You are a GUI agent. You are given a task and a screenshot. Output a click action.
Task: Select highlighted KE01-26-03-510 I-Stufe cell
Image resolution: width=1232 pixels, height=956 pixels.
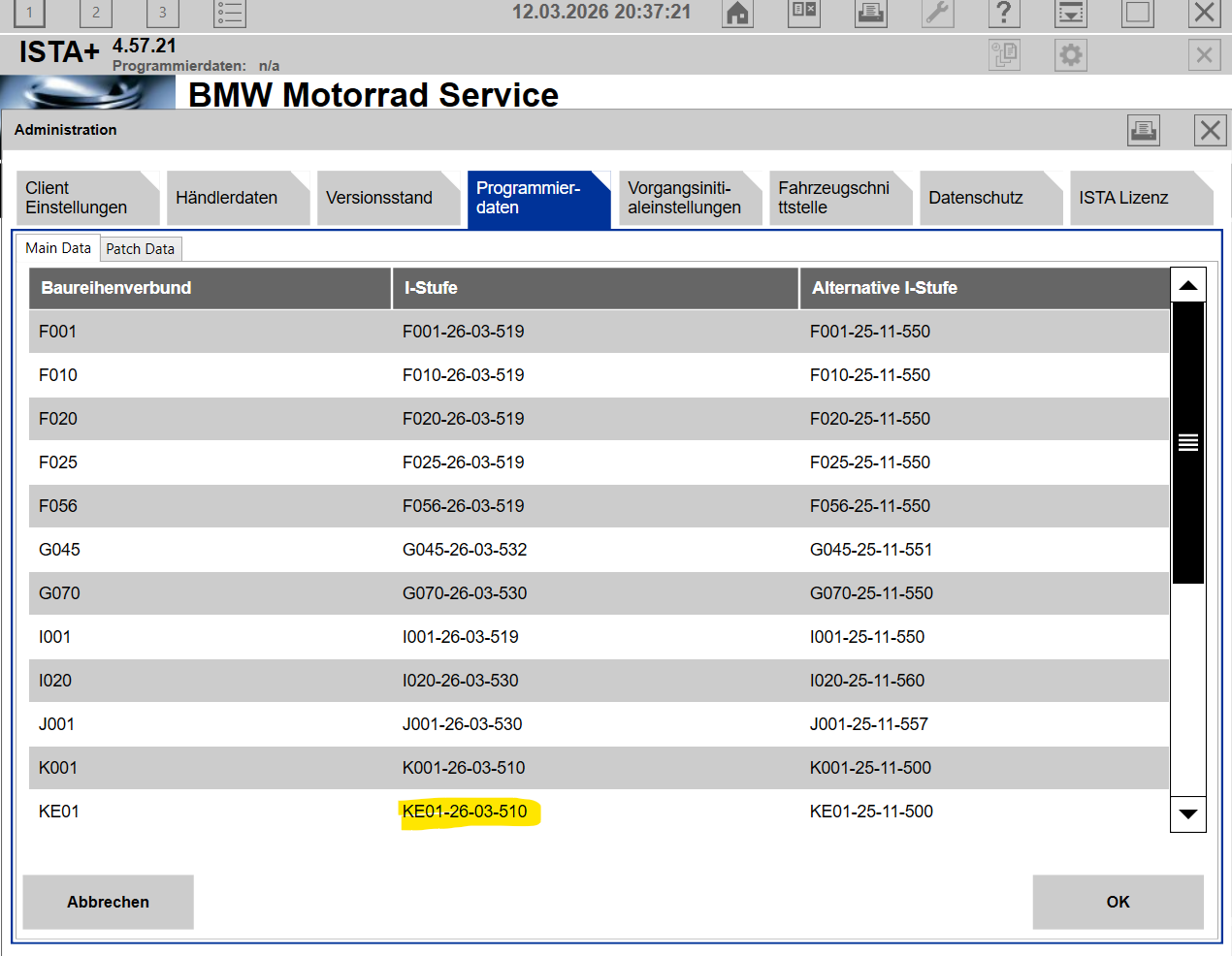pos(466,812)
